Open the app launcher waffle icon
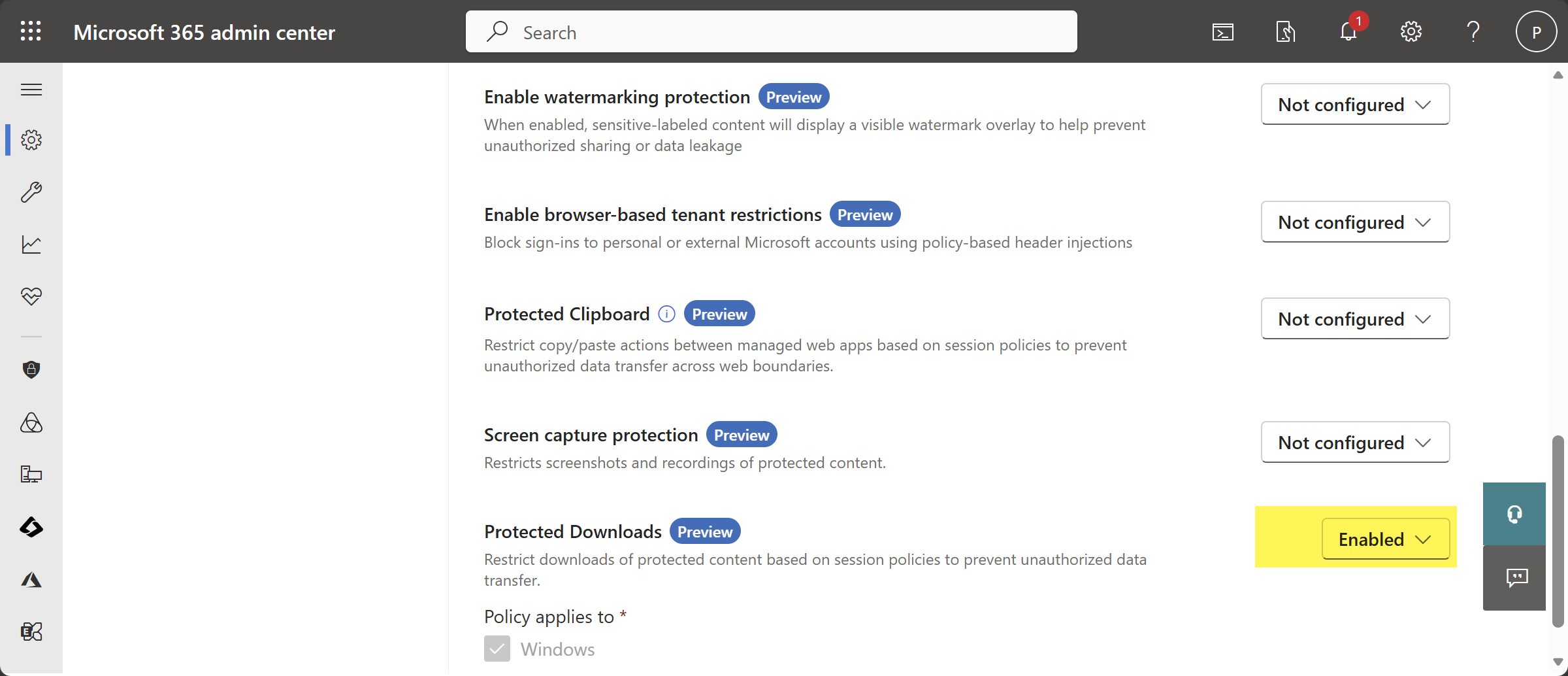 coord(31,31)
